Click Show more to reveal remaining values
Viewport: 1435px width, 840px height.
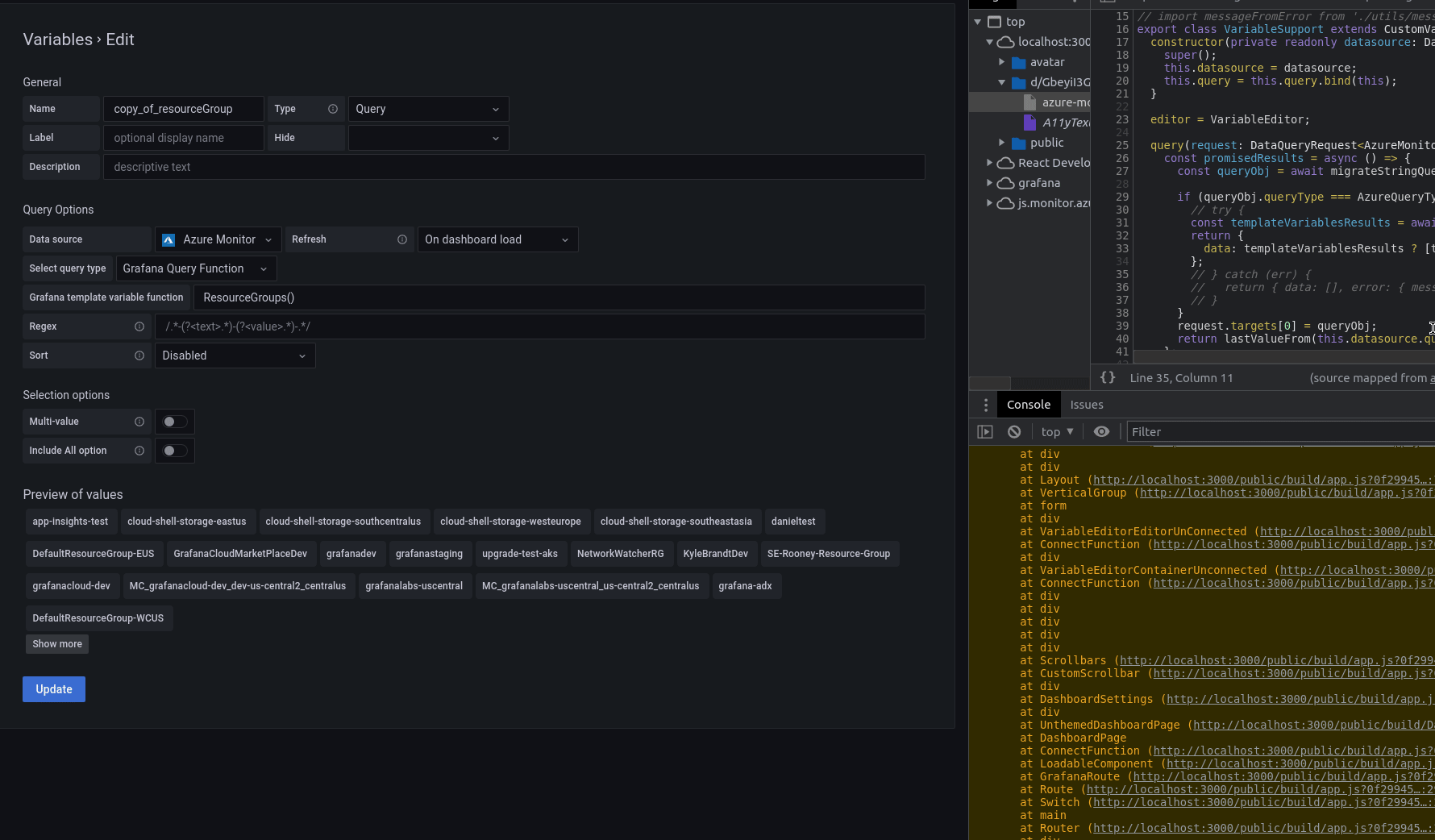[56, 644]
